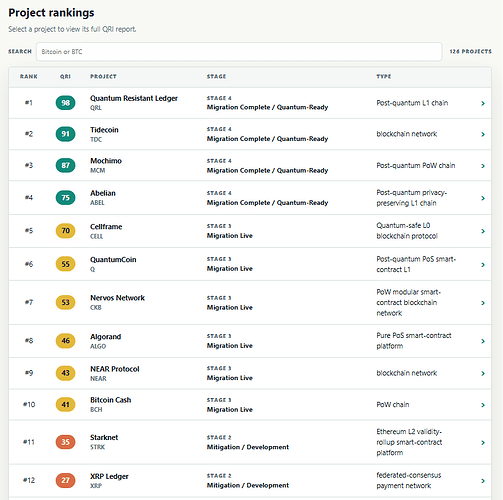Select Nervos Network project name
503x500 pixels.
(x=117, y=298)
